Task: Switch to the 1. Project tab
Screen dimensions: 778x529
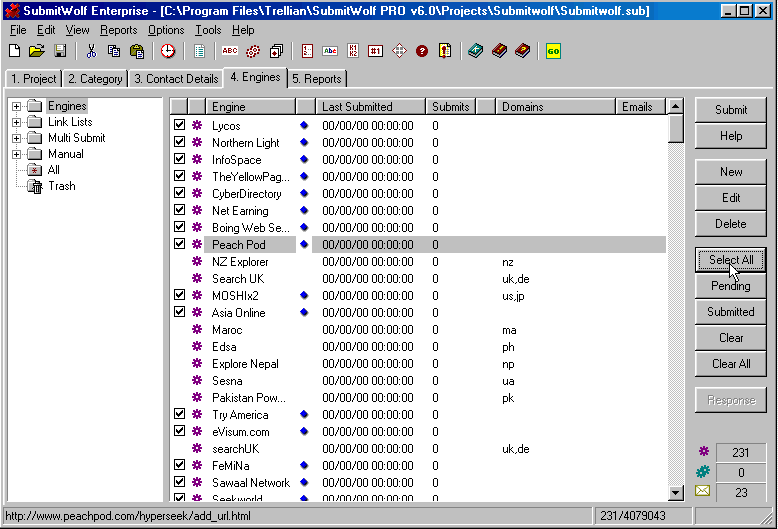Action: (34, 79)
